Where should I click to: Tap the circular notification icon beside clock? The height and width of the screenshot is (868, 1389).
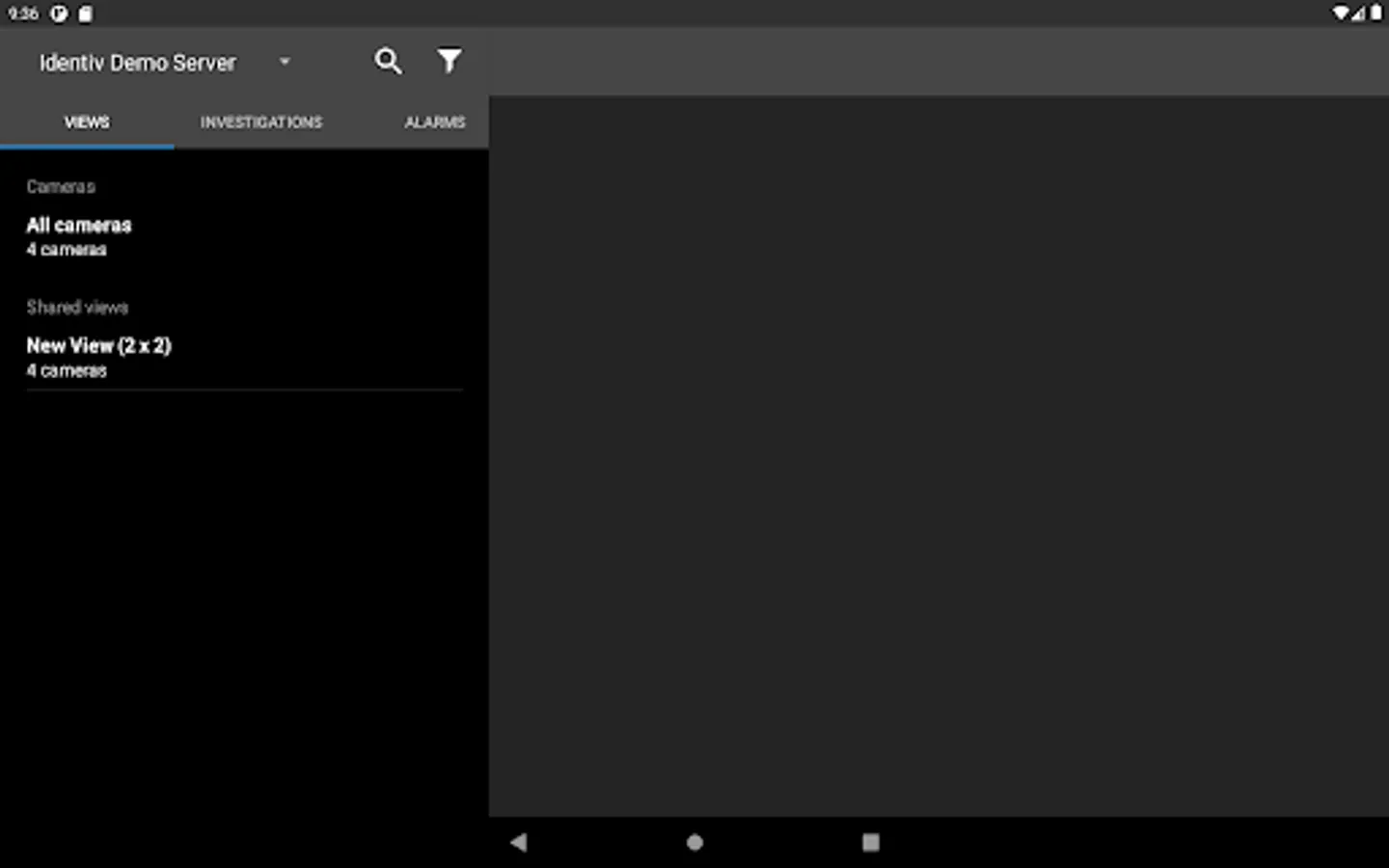tap(59, 14)
